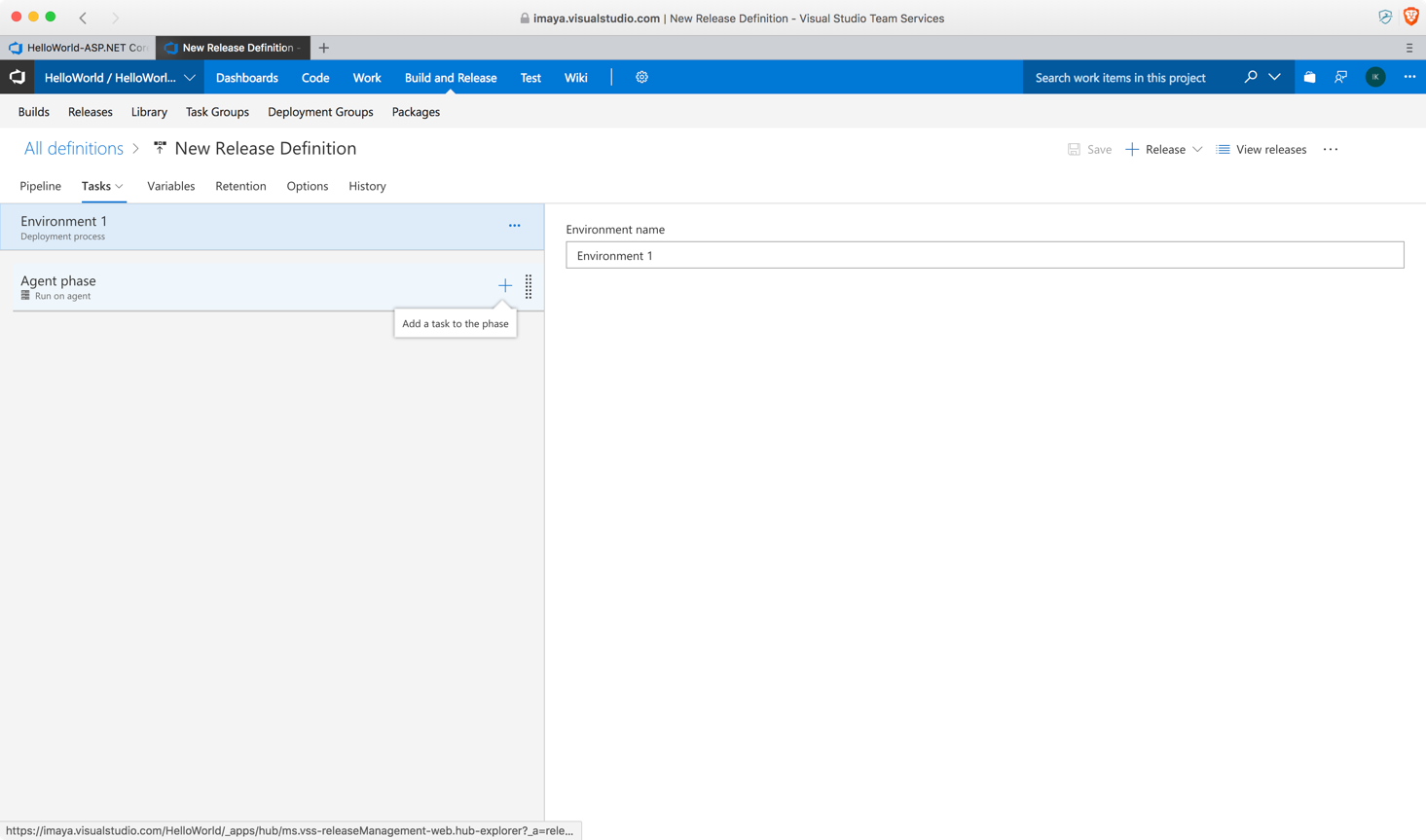Open Environment 1 ellipsis menu
The image size is (1426, 840).
(514, 226)
